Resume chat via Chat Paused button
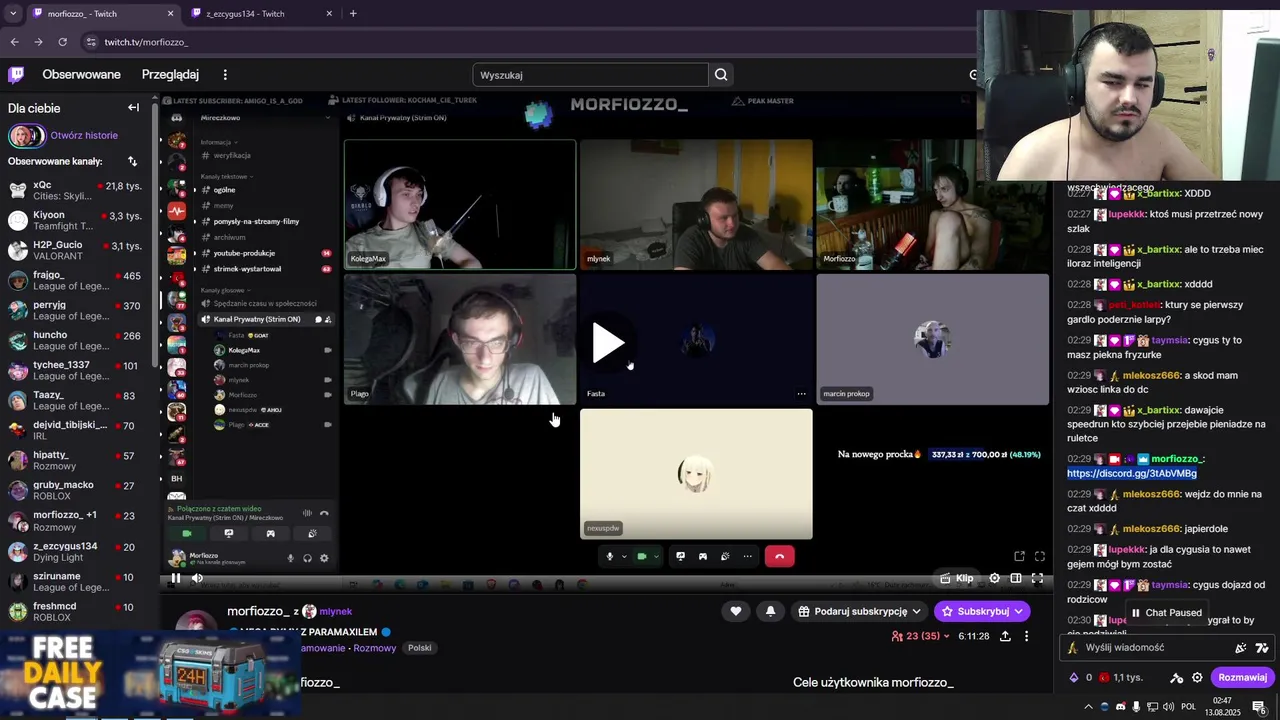 click(x=1165, y=613)
